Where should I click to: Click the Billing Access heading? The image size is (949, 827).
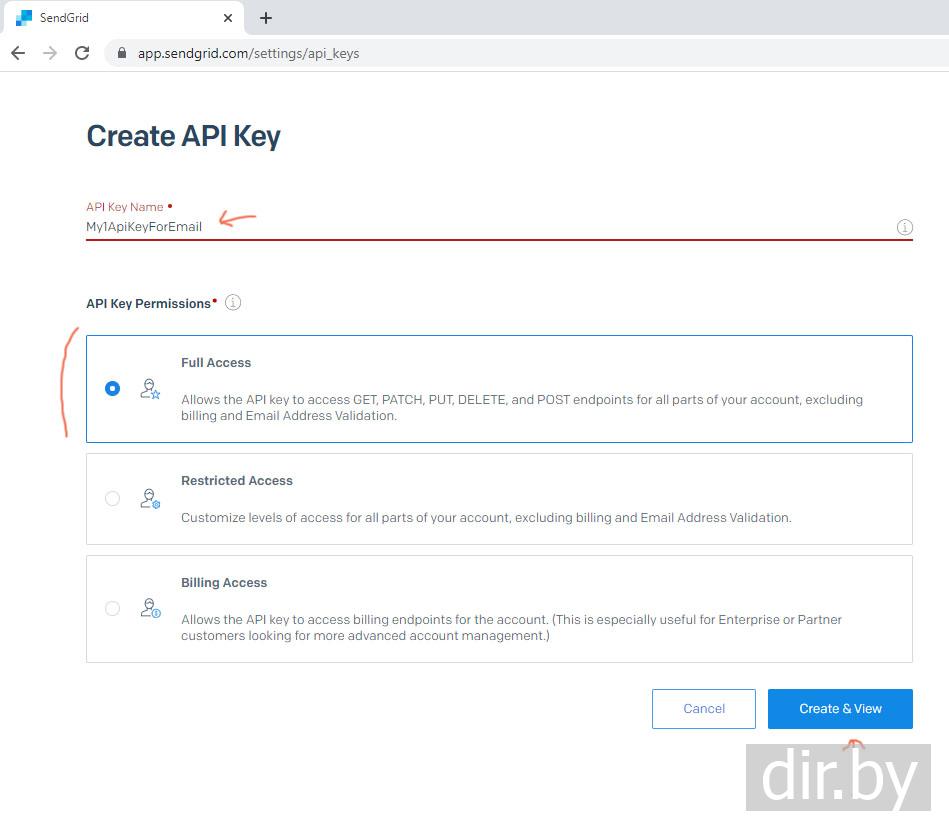224,582
